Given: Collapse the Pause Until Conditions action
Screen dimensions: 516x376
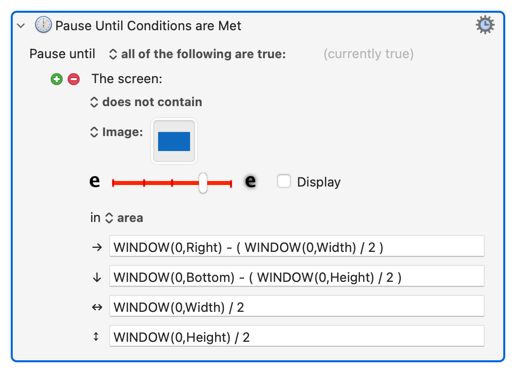Looking at the screenshot, I should pos(21,26).
